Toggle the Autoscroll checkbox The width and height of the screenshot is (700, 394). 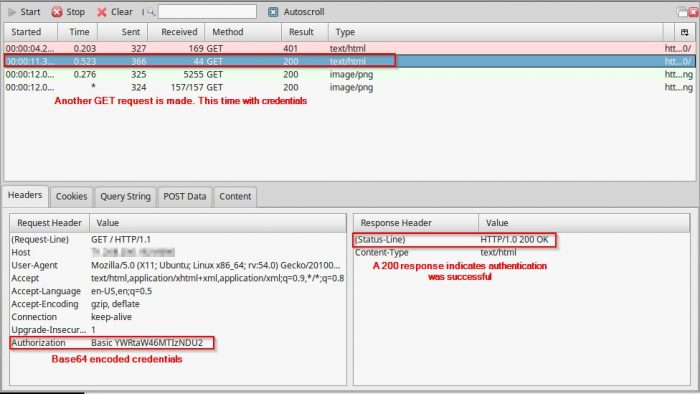click(273, 12)
